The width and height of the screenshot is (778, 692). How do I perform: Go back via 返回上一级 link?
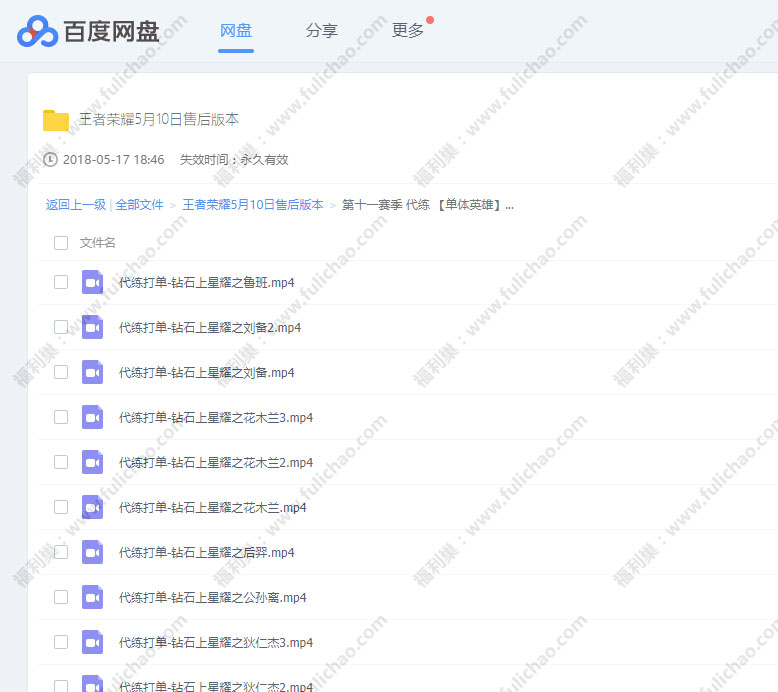(x=76, y=205)
